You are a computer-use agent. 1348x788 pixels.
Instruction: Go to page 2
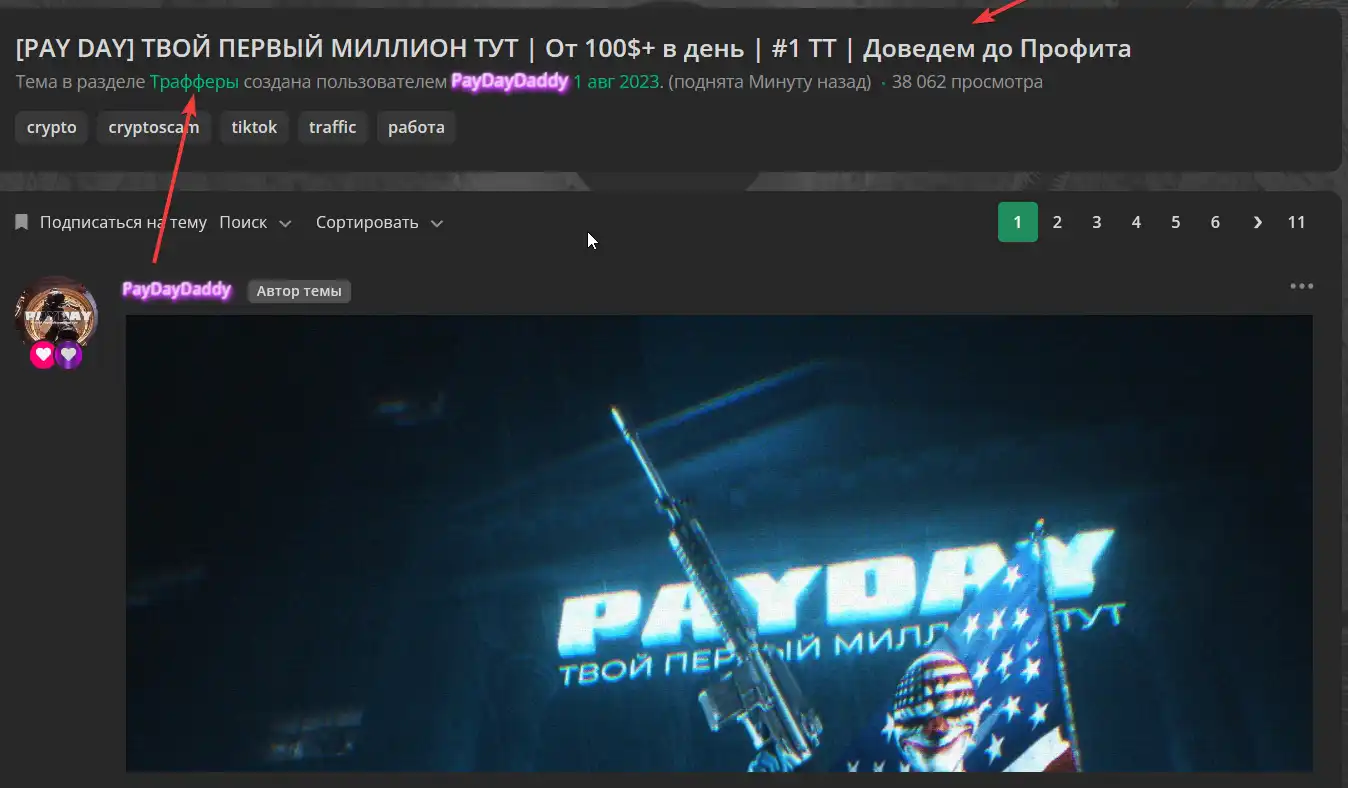1057,222
